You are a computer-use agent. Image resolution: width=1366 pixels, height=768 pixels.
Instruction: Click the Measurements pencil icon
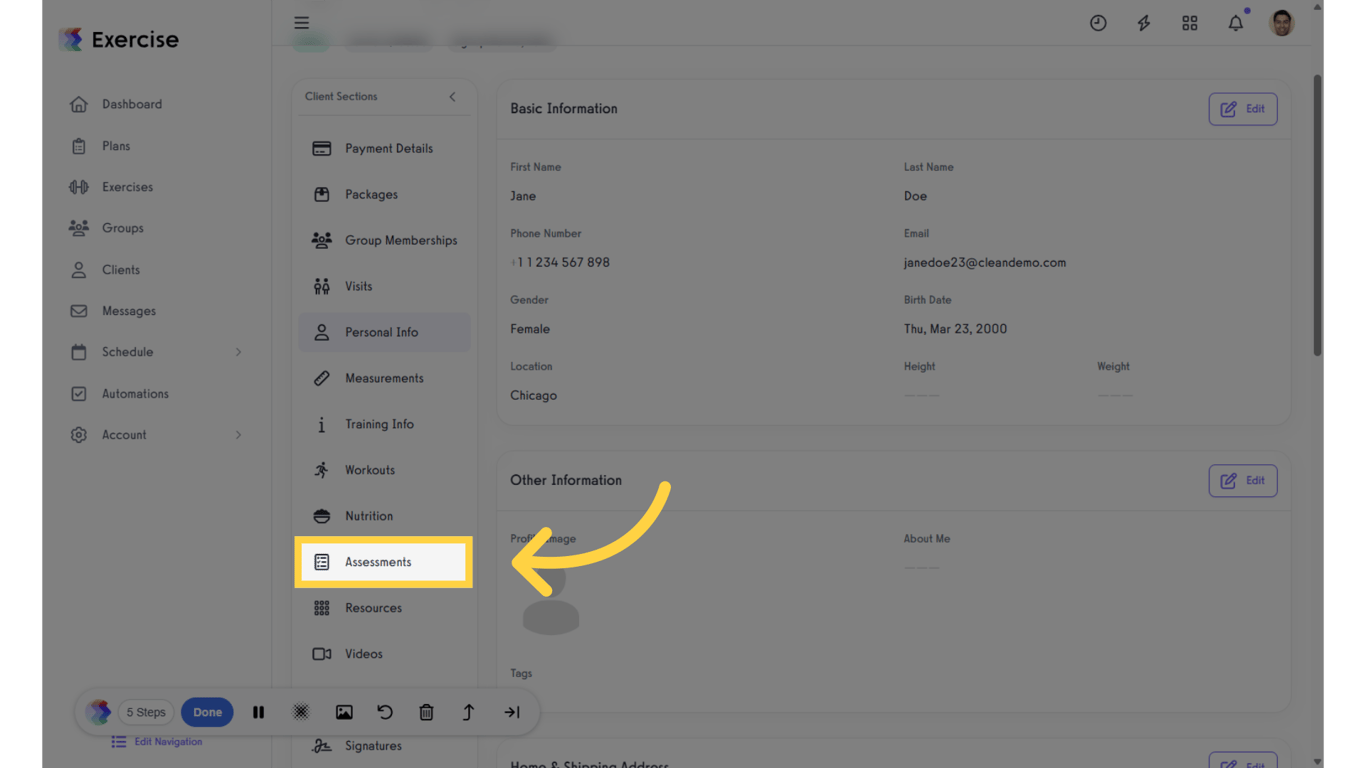[x=321, y=377]
